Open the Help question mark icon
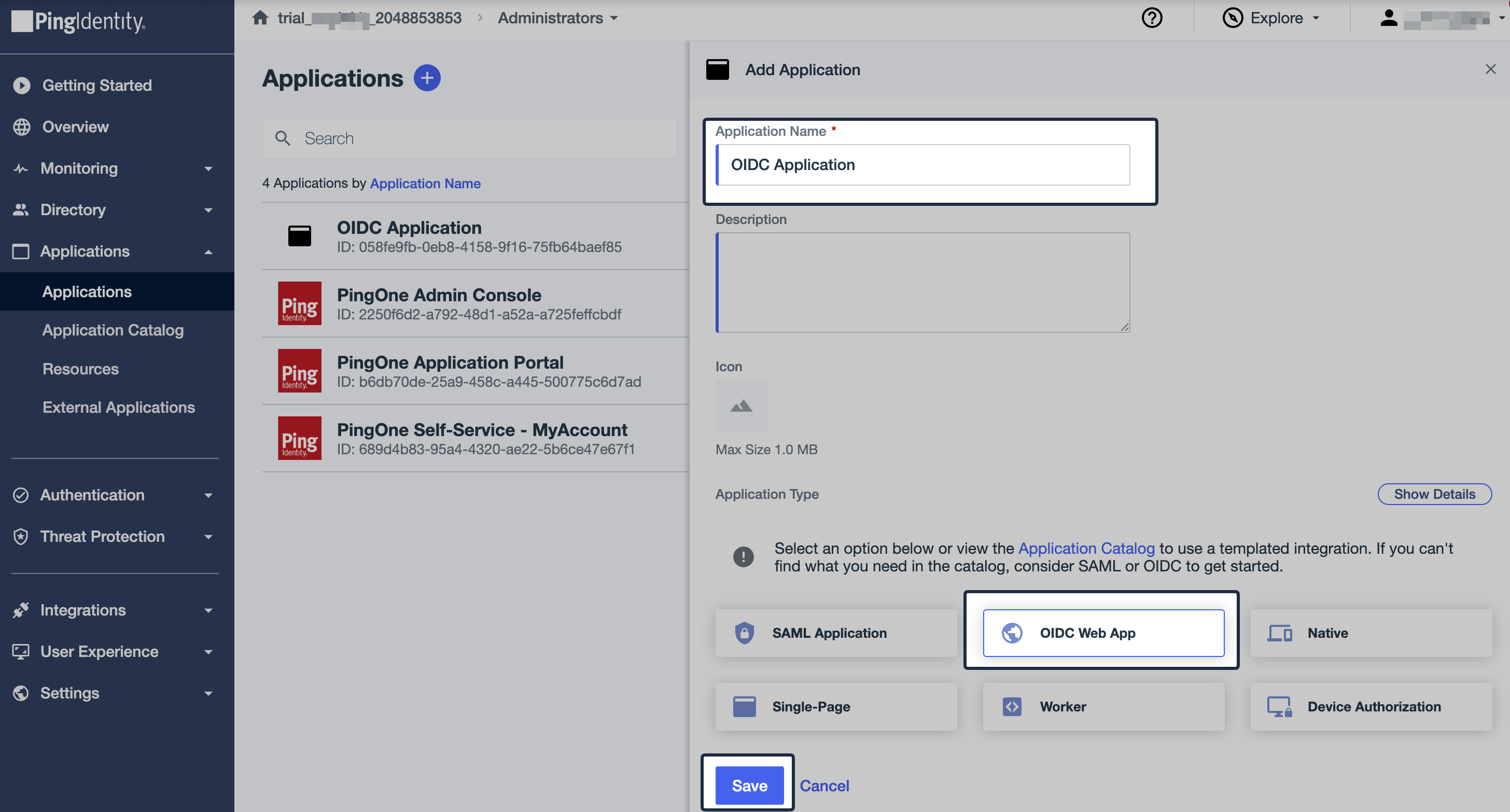This screenshot has width=1510, height=812. pos(1152,18)
